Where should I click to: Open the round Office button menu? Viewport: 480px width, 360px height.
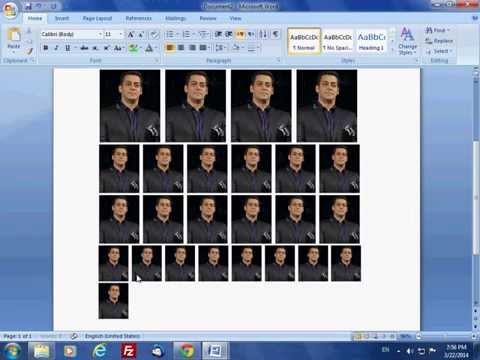[x=10, y=9]
